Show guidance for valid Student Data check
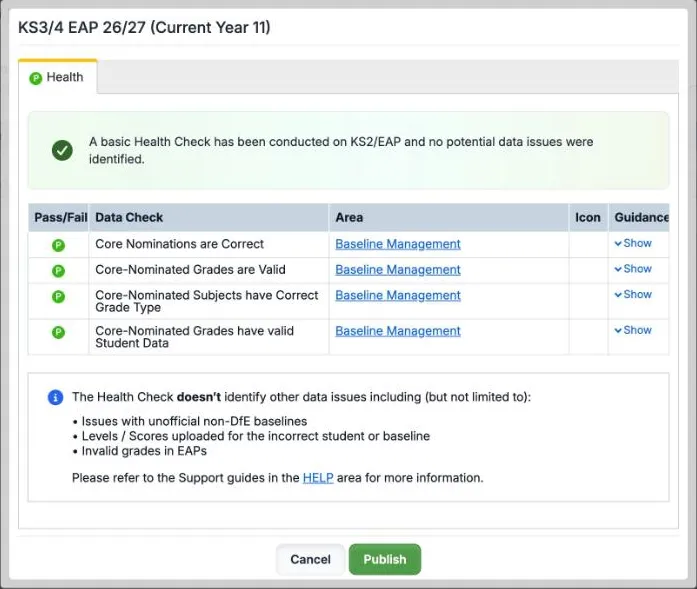The image size is (697, 589). click(633, 330)
